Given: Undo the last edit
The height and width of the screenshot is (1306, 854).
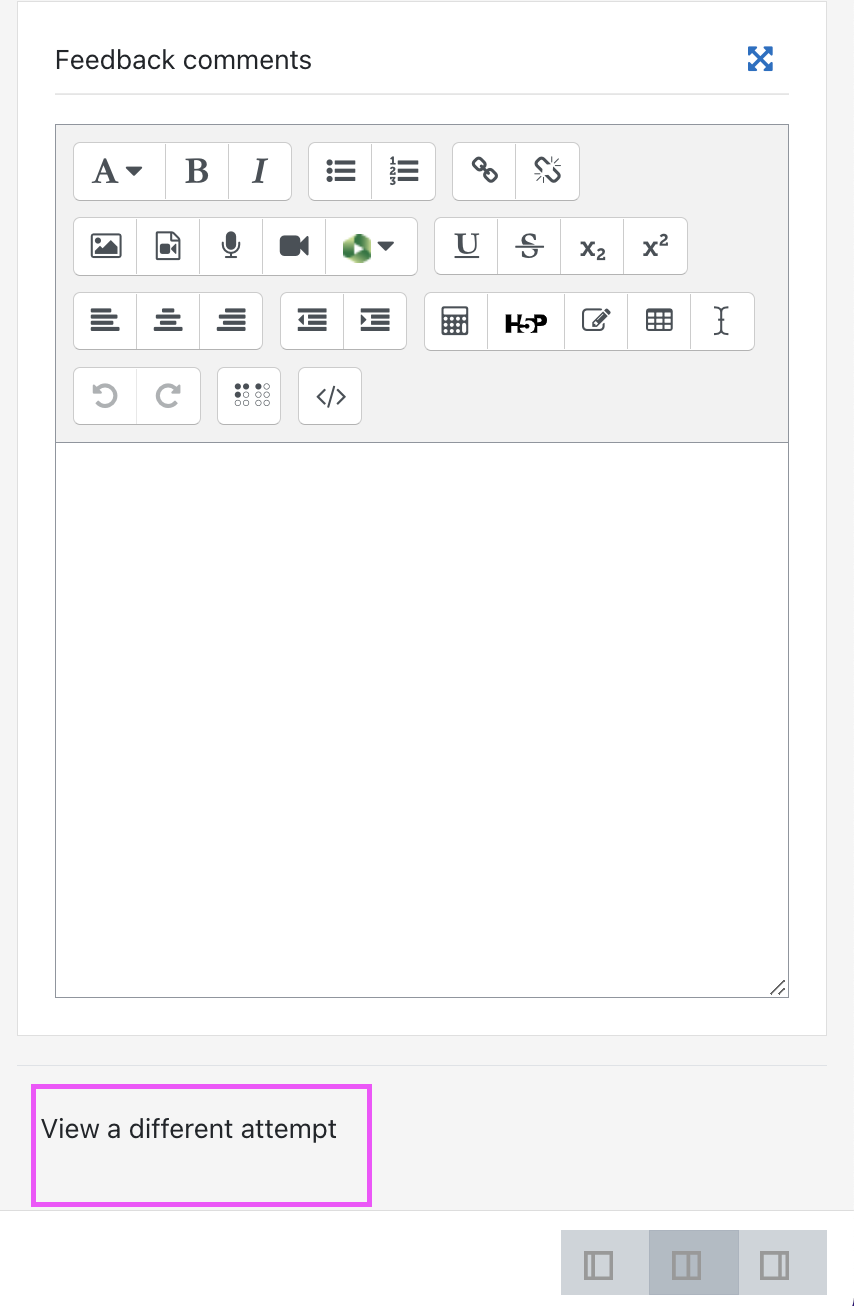Looking at the screenshot, I should pos(105,396).
